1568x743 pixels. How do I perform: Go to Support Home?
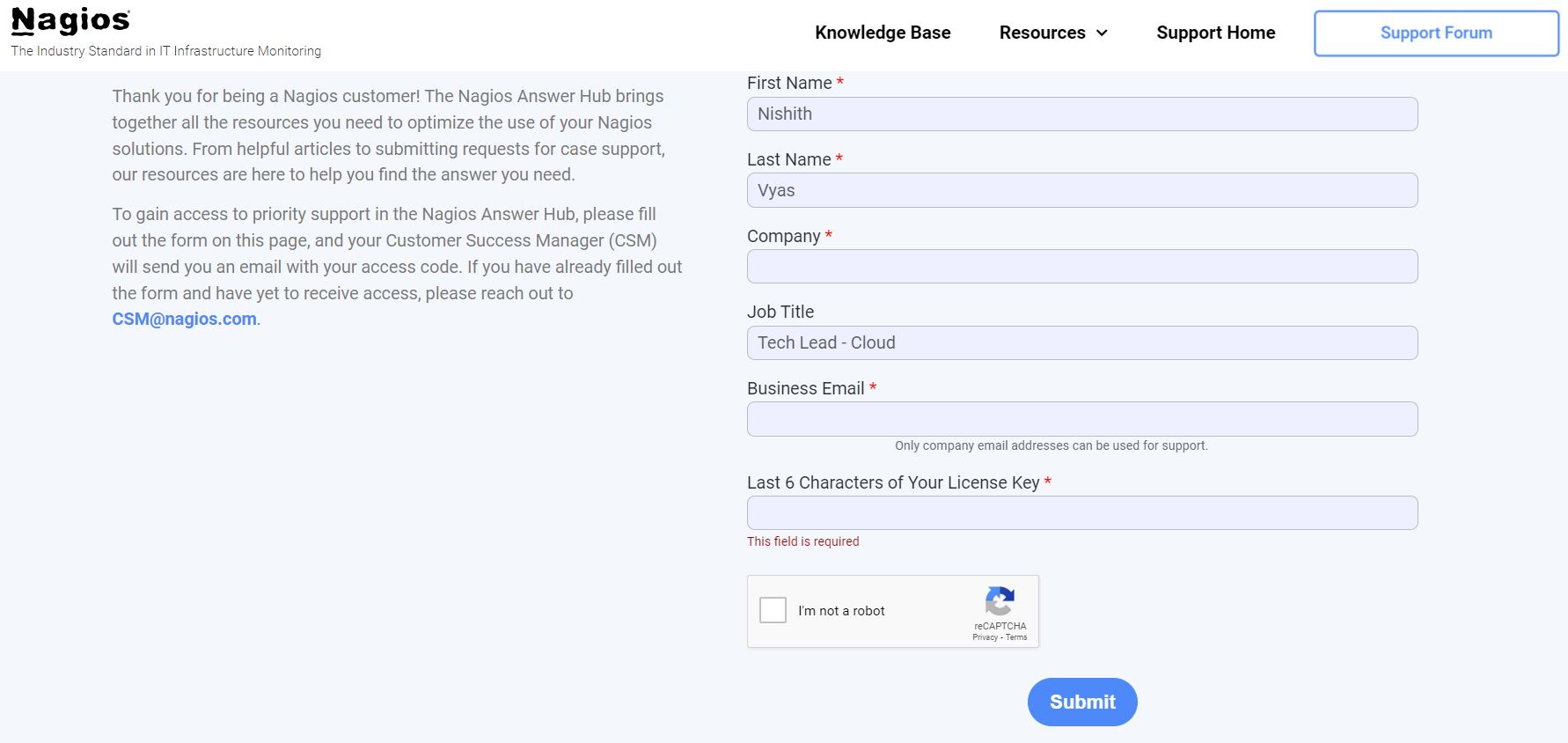pyautogui.click(x=1215, y=33)
